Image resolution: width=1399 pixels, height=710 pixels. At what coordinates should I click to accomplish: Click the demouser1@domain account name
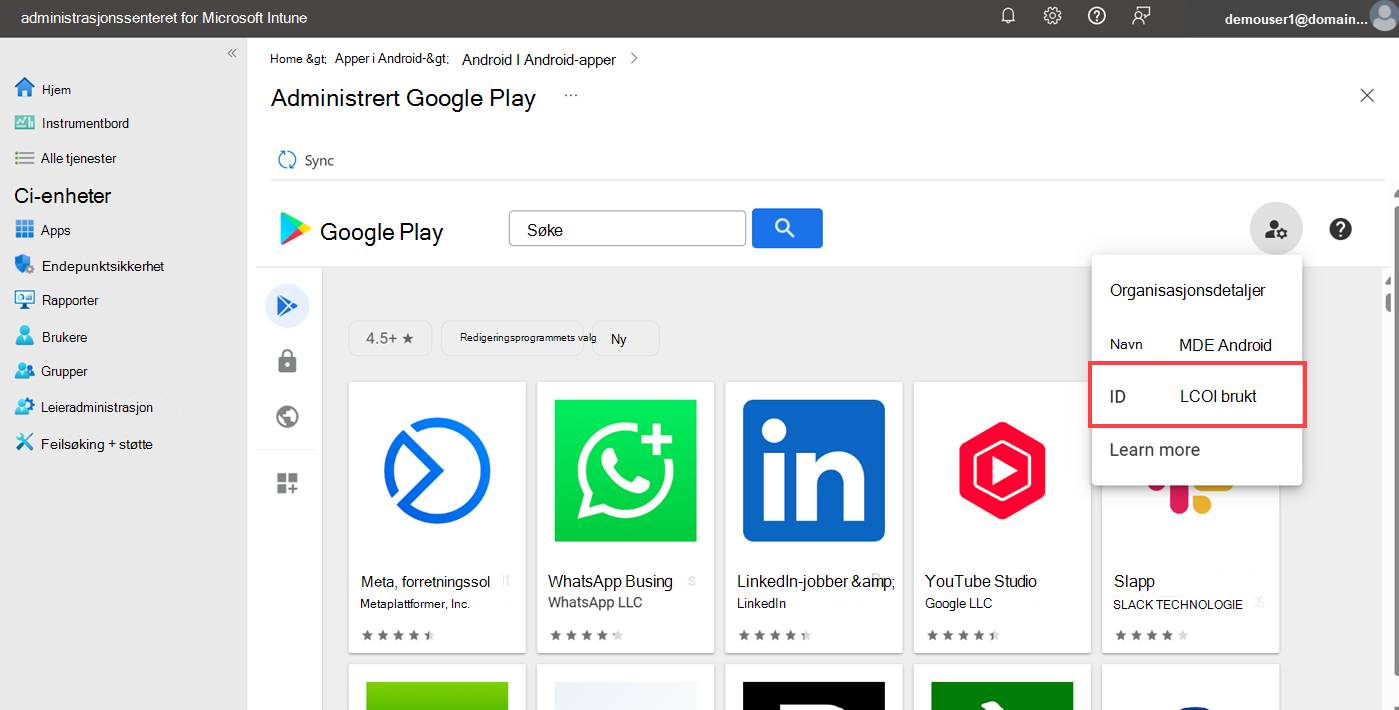[x=1295, y=18]
